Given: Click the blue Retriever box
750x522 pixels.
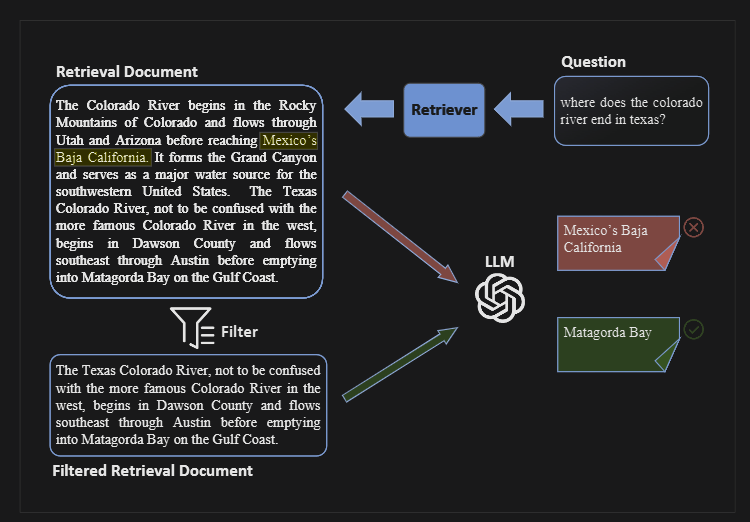Looking at the screenshot, I should pos(444,110).
